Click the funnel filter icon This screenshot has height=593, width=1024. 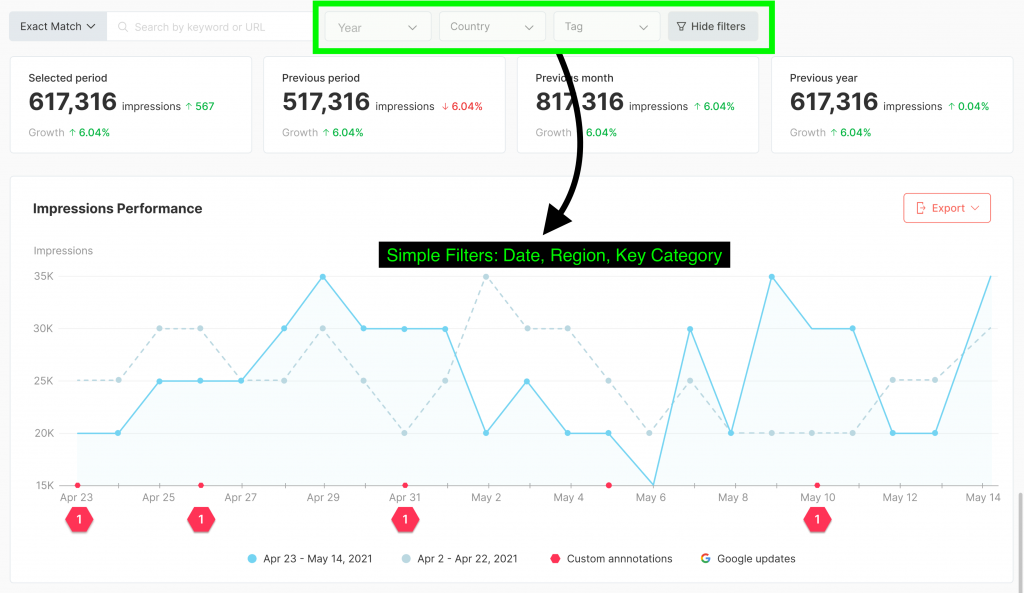coord(681,27)
